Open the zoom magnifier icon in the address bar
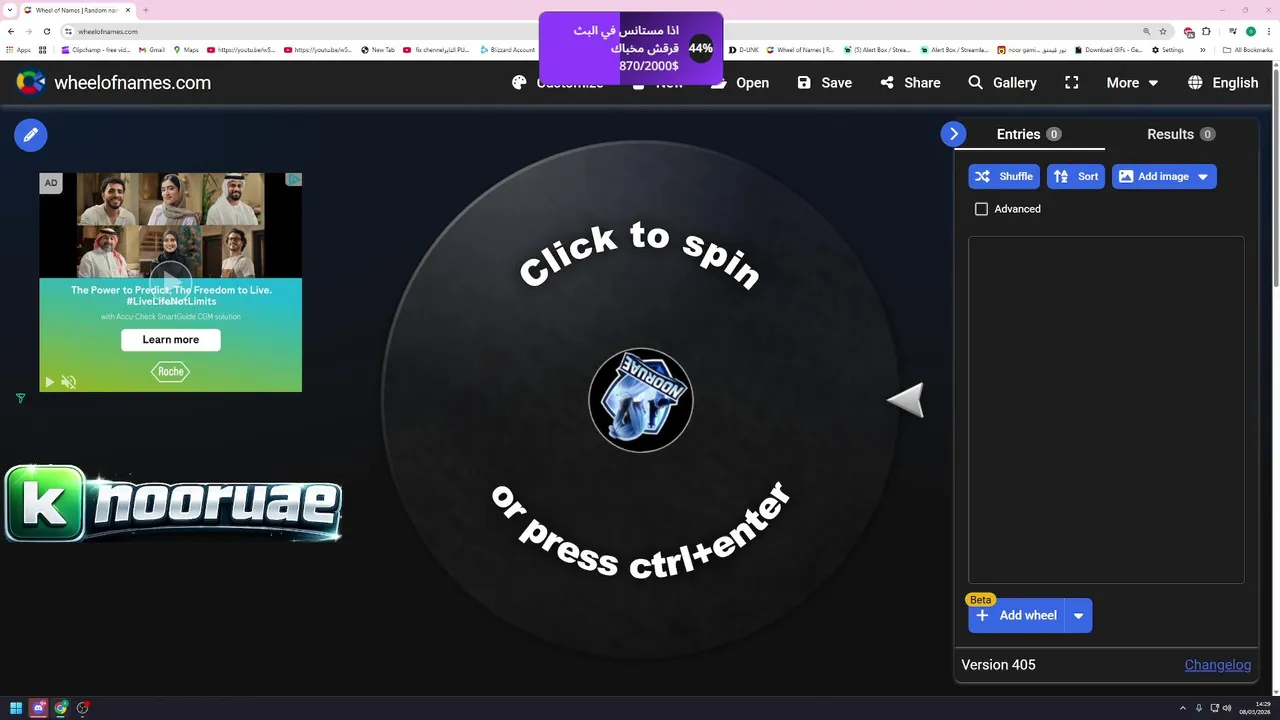Viewport: 1280px width, 720px height. pyautogui.click(x=1145, y=31)
